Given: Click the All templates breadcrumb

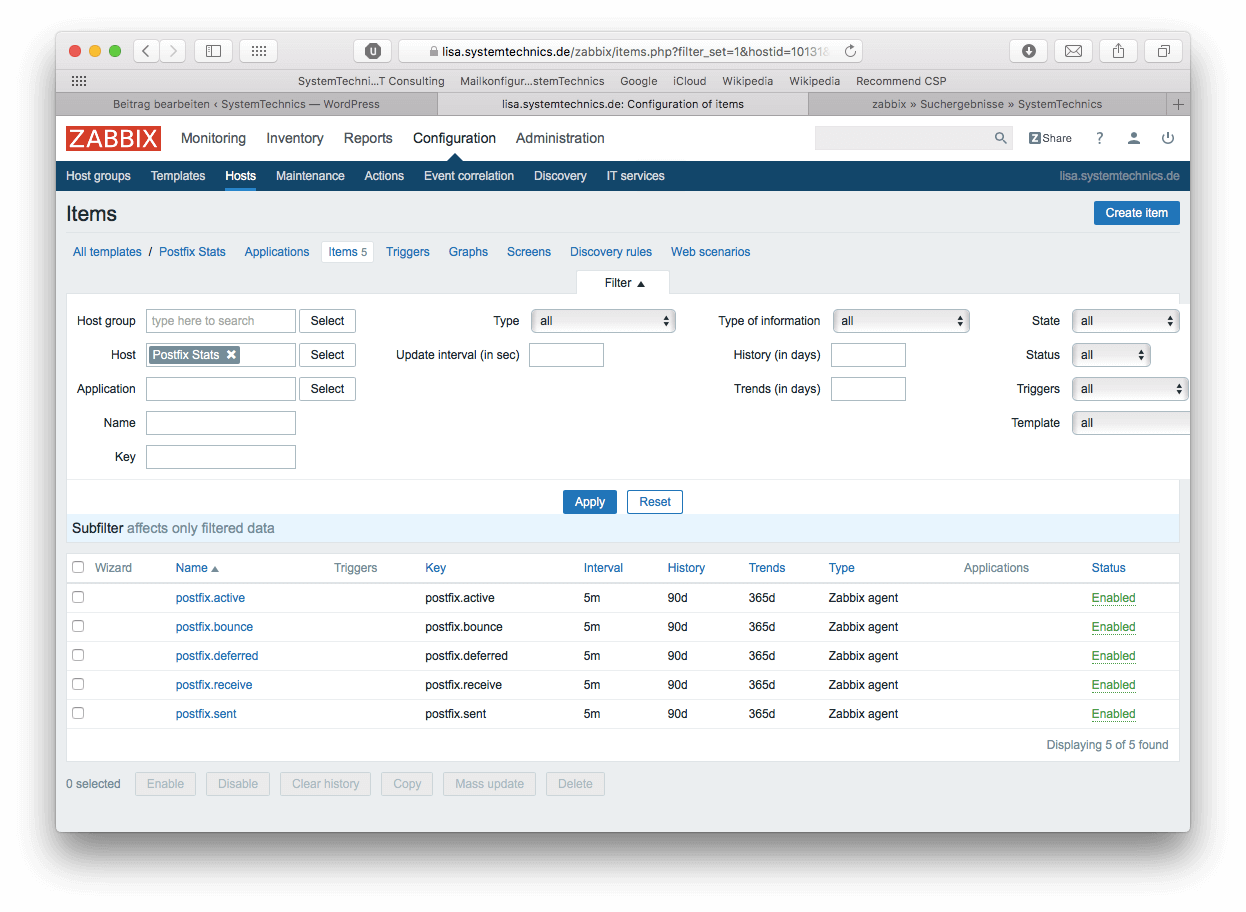Looking at the screenshot, I should point(107,252).
